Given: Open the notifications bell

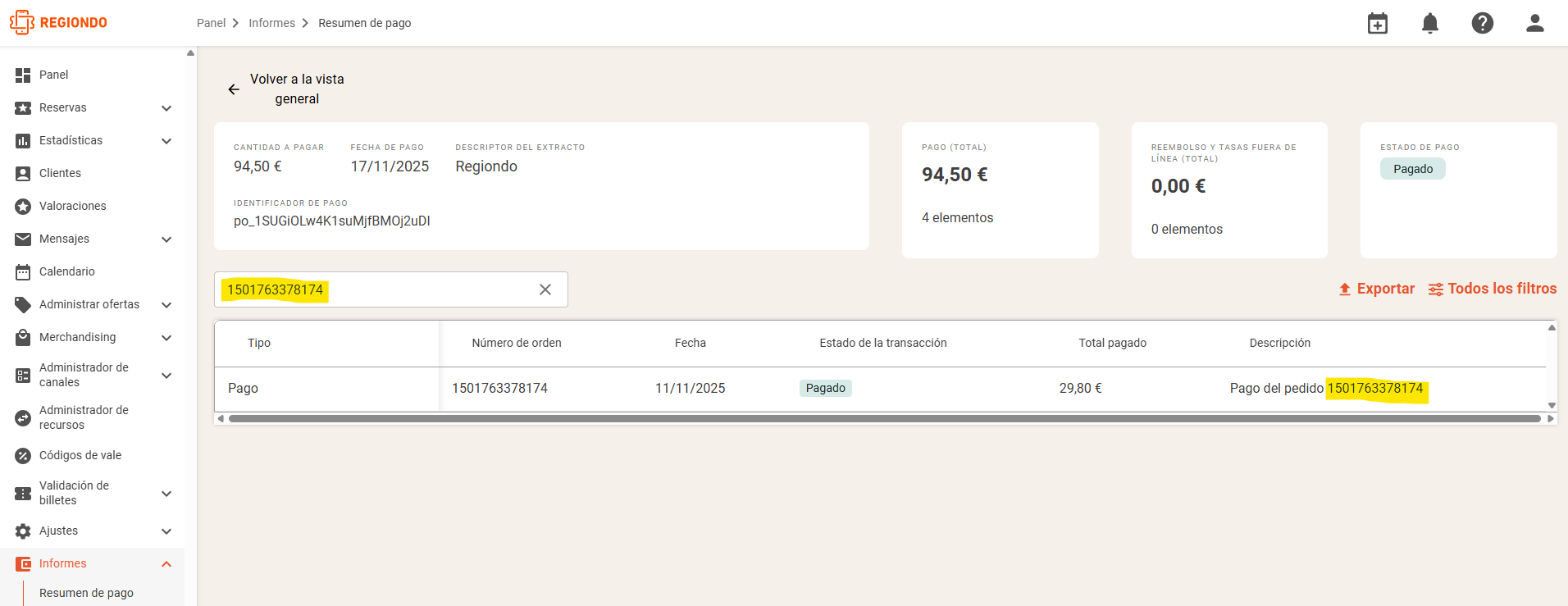Looking at the screenshot, I should [1430, 23].
